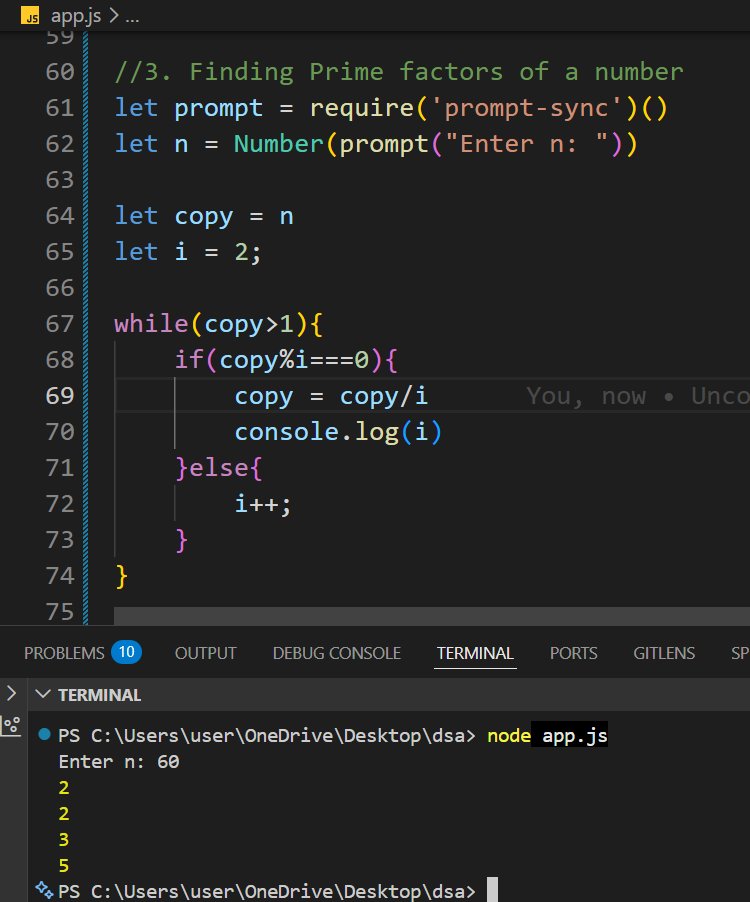
Task: Click the while(copy>1) loop header
Action: [219, 324]
